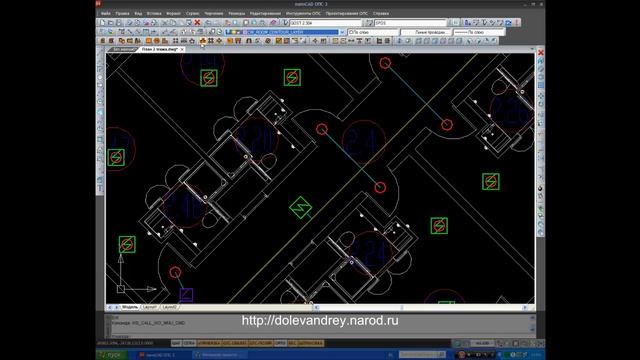Click the double-headed arrow icon in the third toolbar row
This screenshot has width=640, height=360.
[351, 41]
